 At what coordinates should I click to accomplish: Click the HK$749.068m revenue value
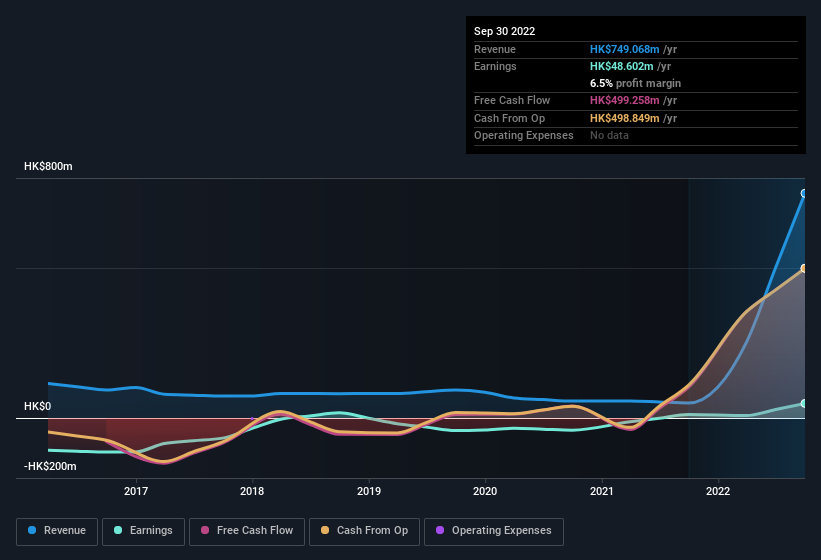tap(624, 49)
